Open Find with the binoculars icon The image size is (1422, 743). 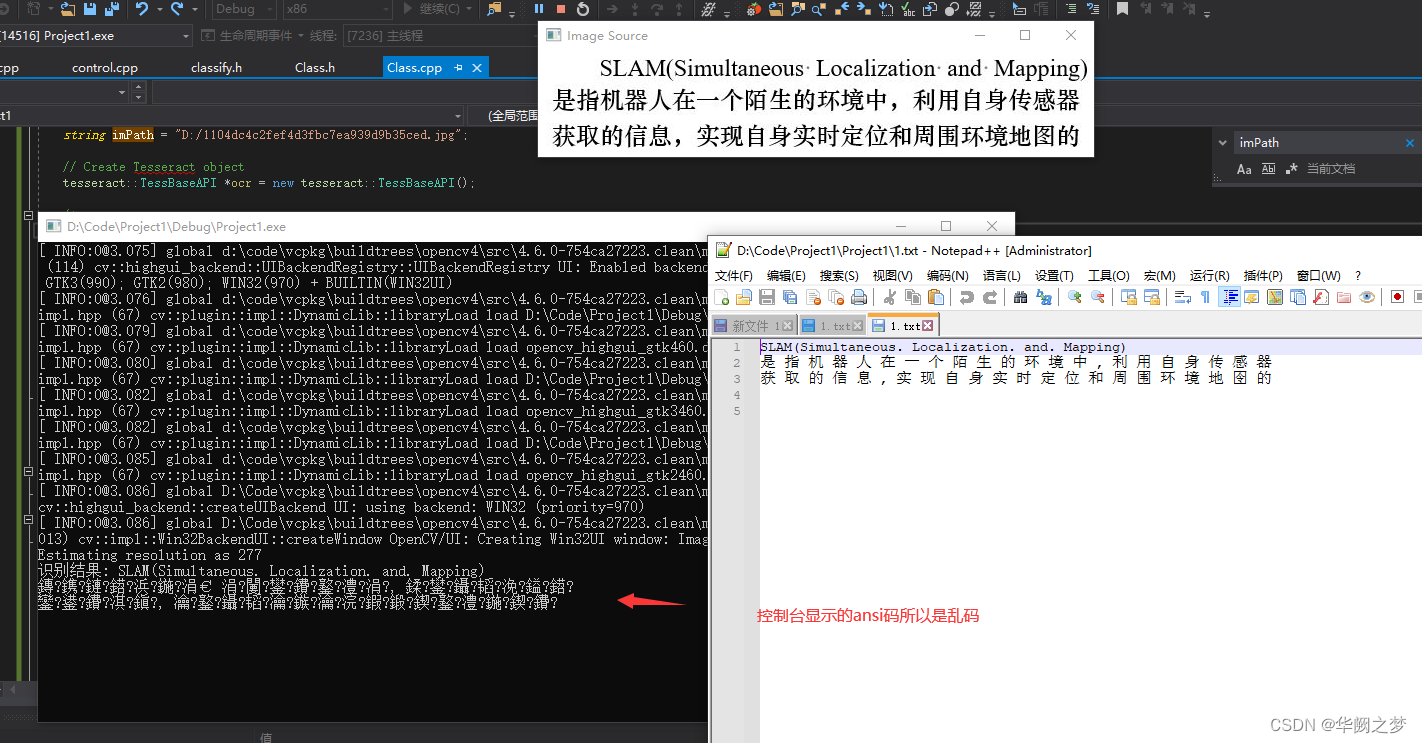(x=1021, y=297)
